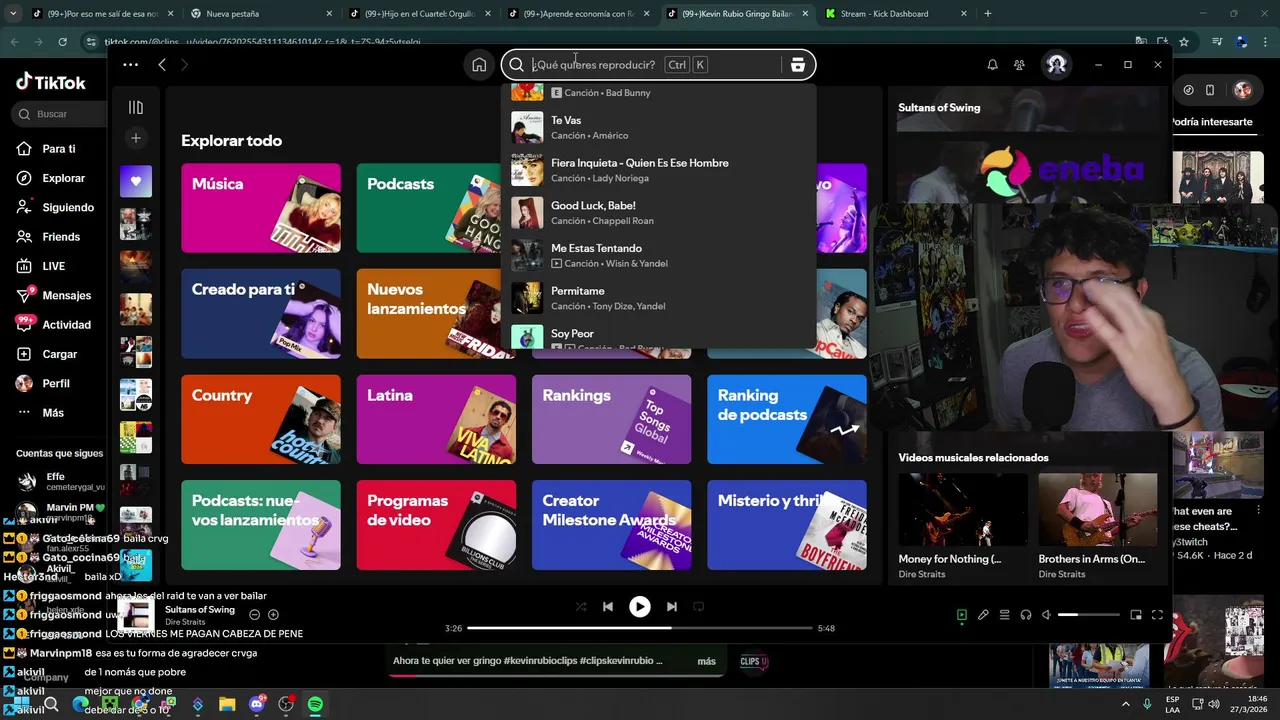This screenshot has height=720, width=1280.
Task: Open the Creator Milestone Awards card
Action: 611,524
